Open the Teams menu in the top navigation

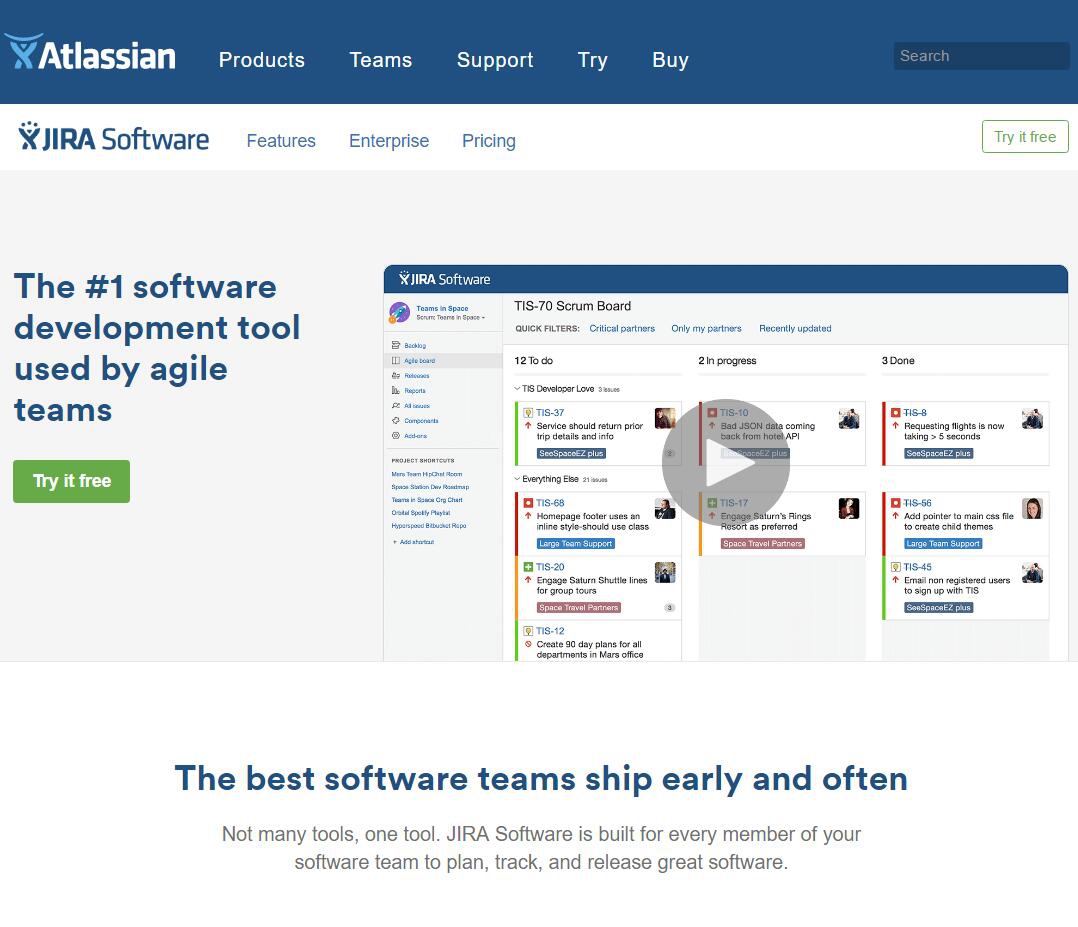point(381,60)
